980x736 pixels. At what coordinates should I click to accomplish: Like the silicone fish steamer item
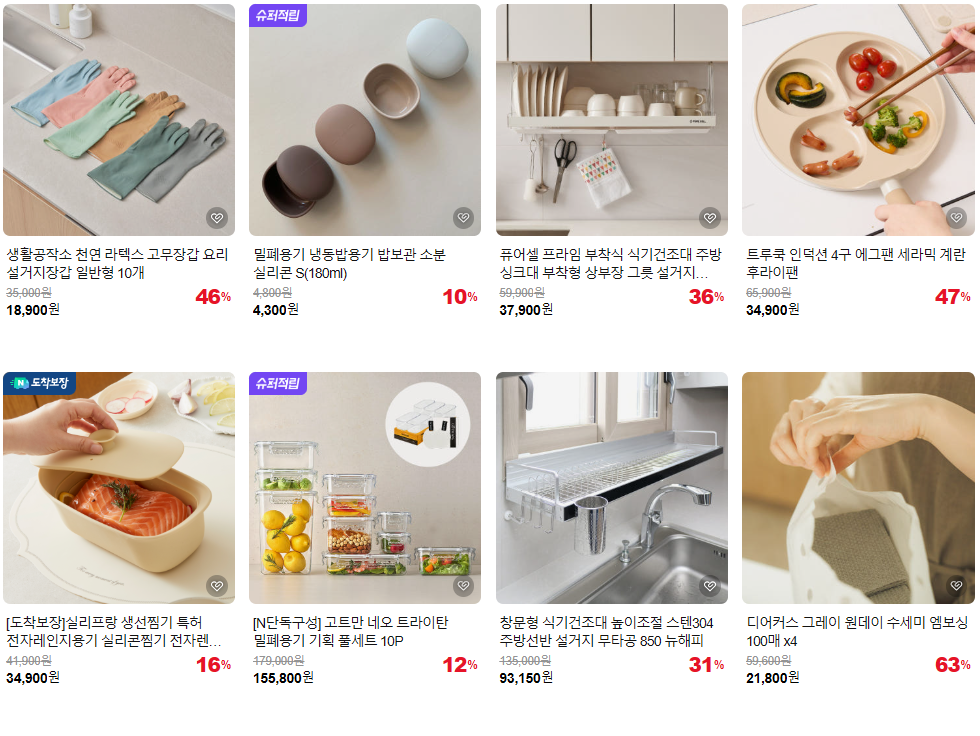pos(217,586)
